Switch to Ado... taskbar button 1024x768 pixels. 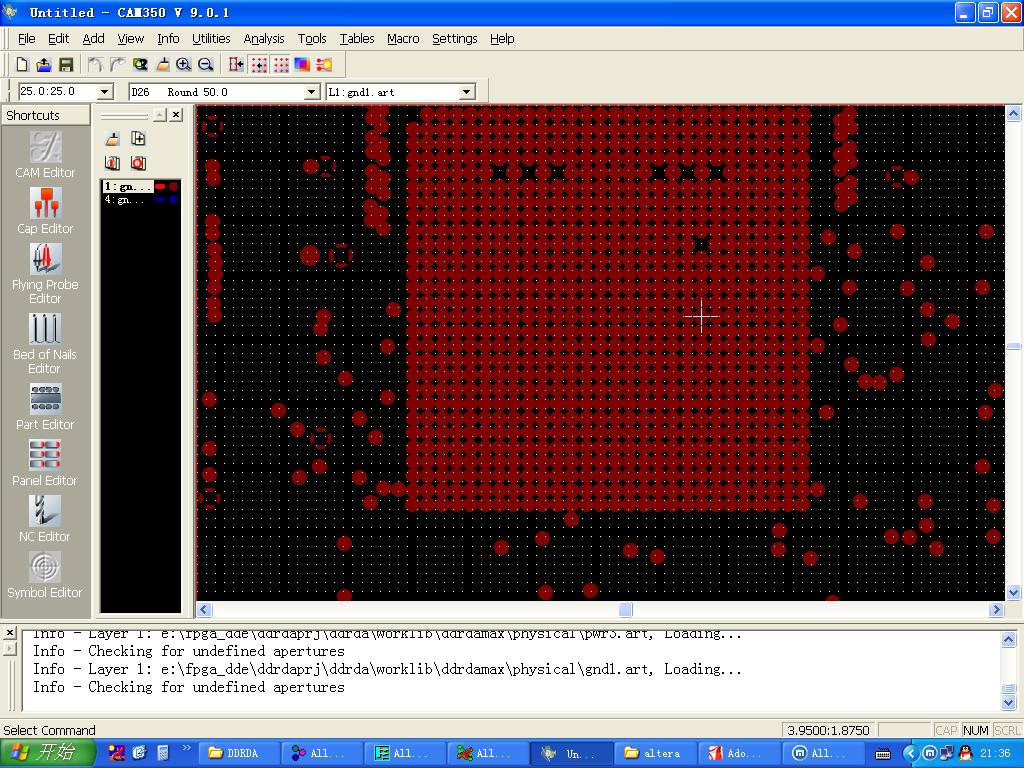click(x=739, y=753)
